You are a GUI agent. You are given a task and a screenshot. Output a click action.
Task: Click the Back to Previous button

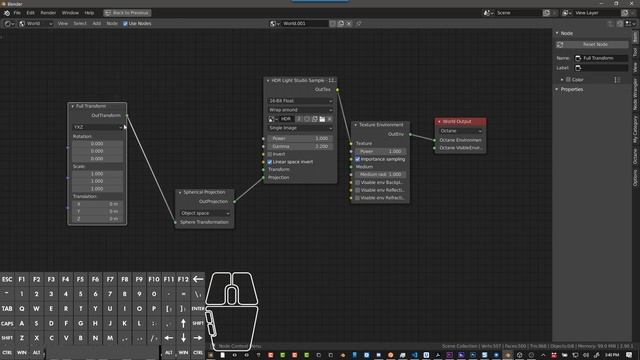tap(127, 13)
